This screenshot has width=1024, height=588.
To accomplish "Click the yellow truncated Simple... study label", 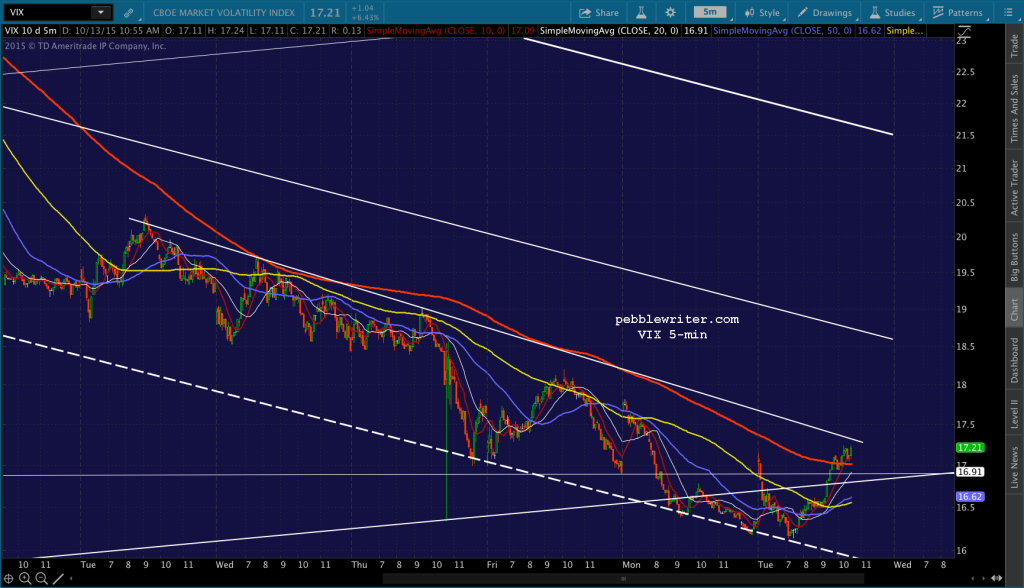I will [x=904, y=31].
